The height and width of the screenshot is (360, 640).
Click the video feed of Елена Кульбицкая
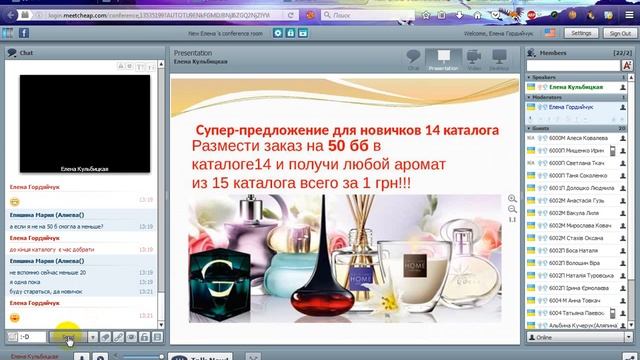(85, 124)
